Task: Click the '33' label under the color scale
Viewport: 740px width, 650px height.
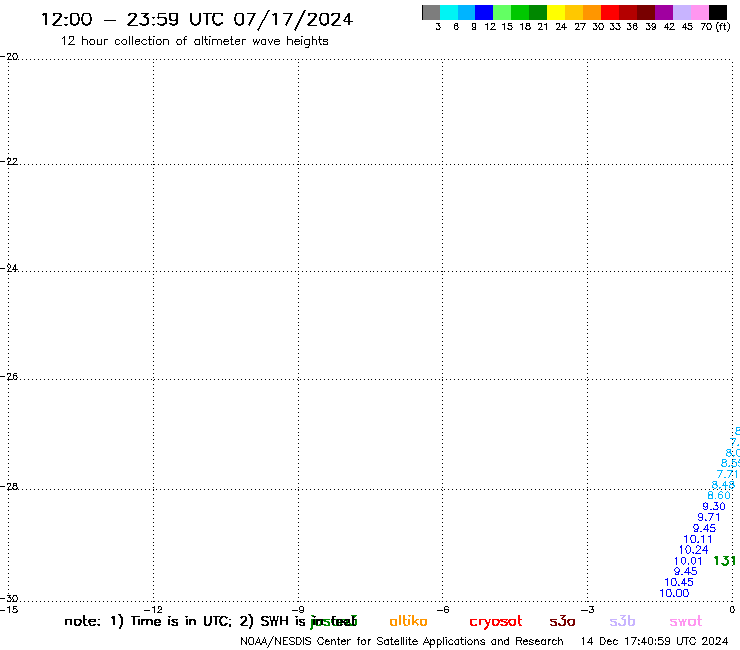Action: click(614, 27)
